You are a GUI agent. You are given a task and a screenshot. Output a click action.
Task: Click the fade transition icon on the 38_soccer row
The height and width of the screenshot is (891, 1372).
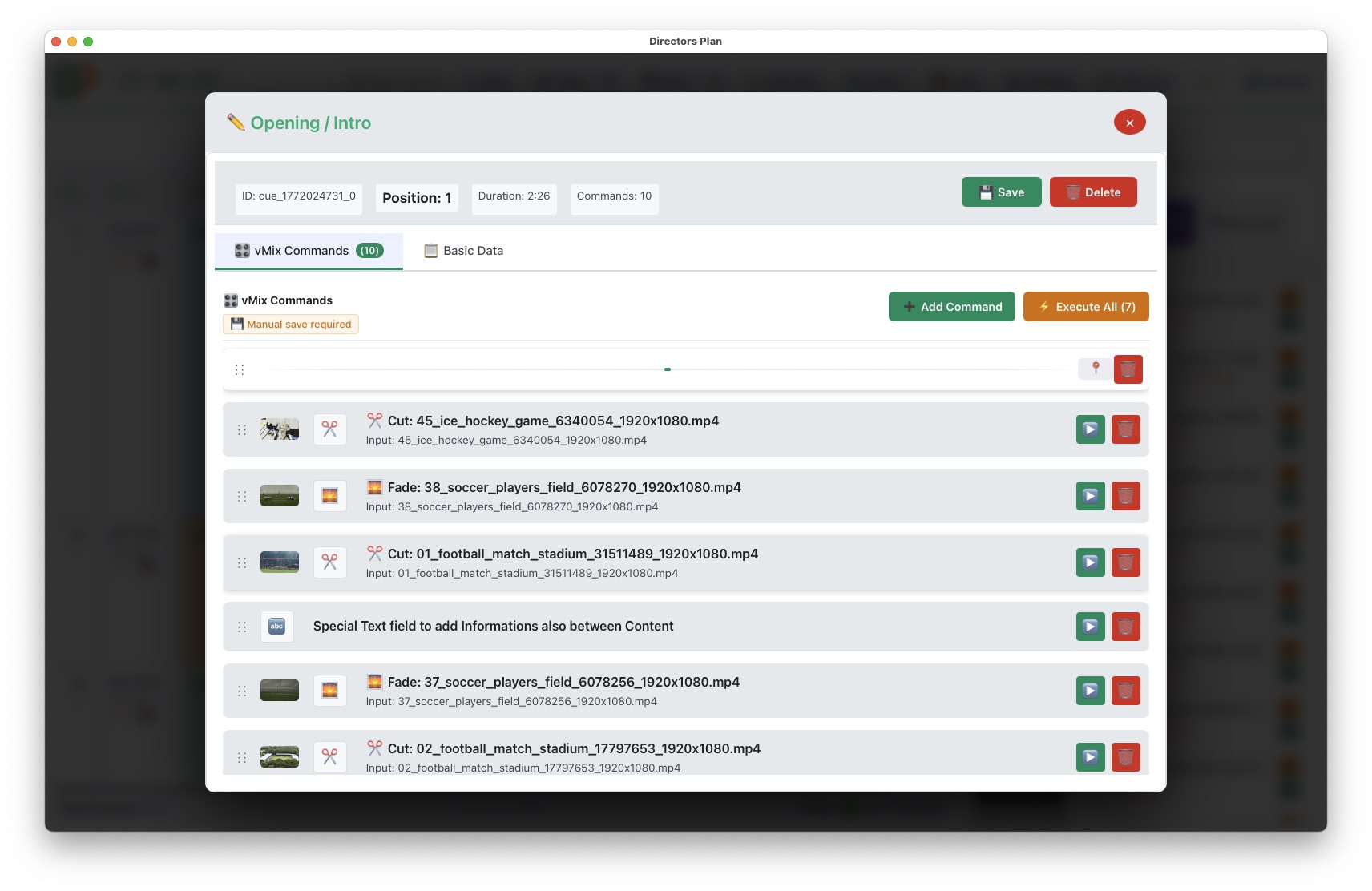pos(329,495)
